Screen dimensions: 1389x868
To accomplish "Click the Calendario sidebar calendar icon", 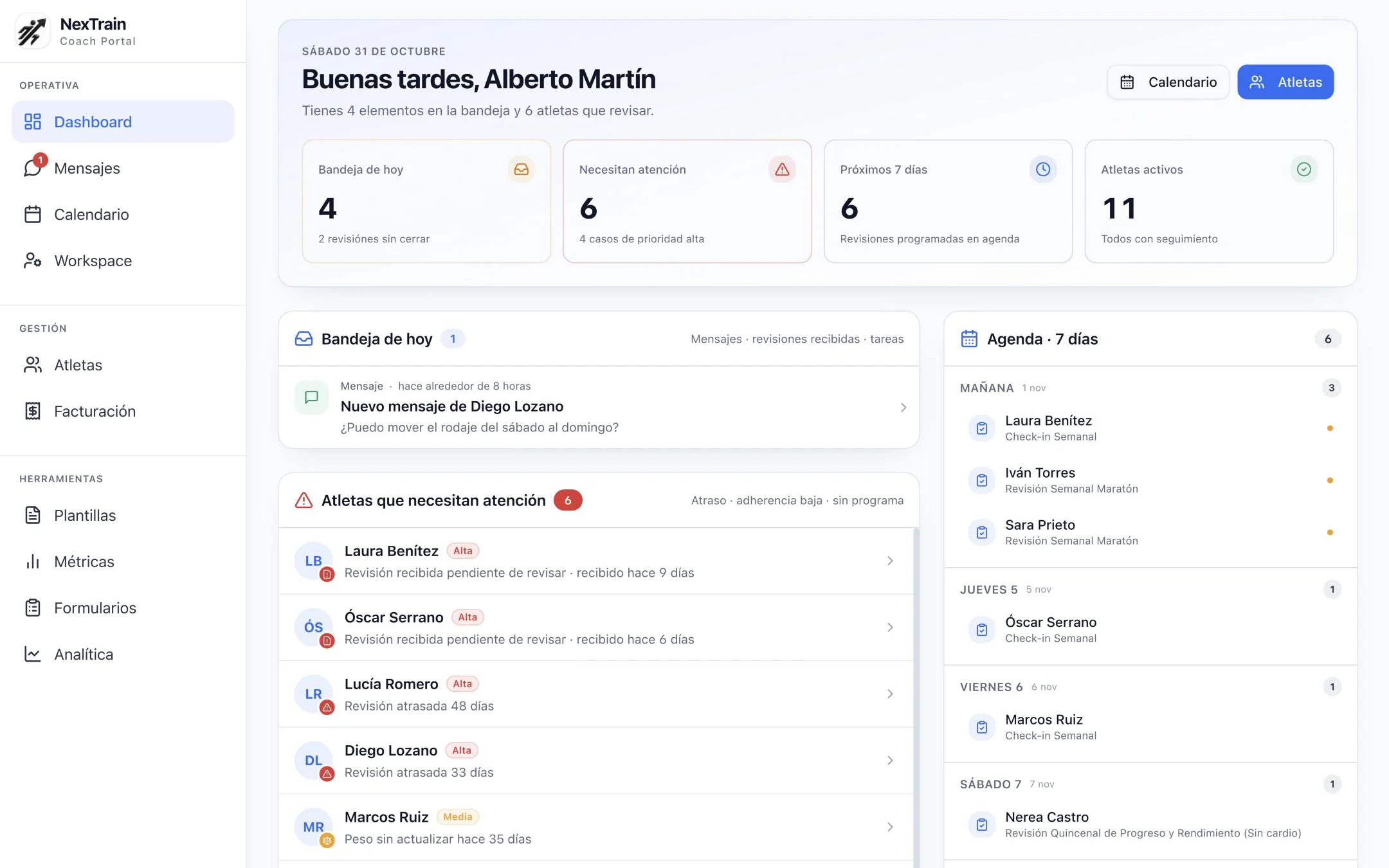I will coord(33,214).
